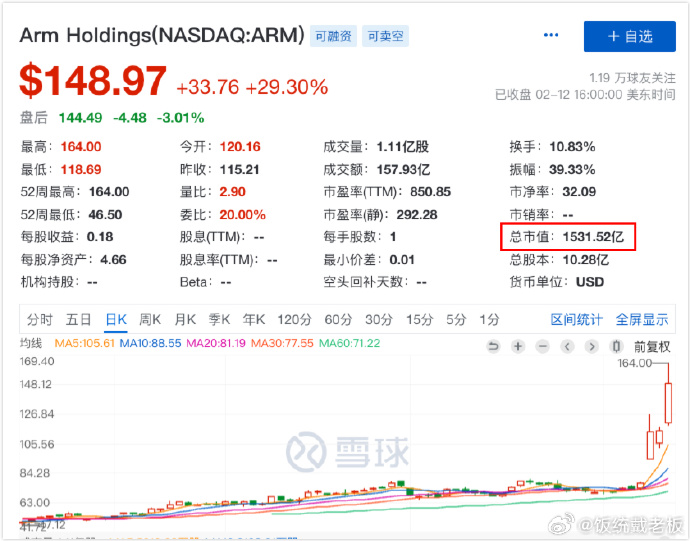The width and height of the screenshot is (690, 541).
Task: Select the 周K chart tab
Action: tap(150, 320)
